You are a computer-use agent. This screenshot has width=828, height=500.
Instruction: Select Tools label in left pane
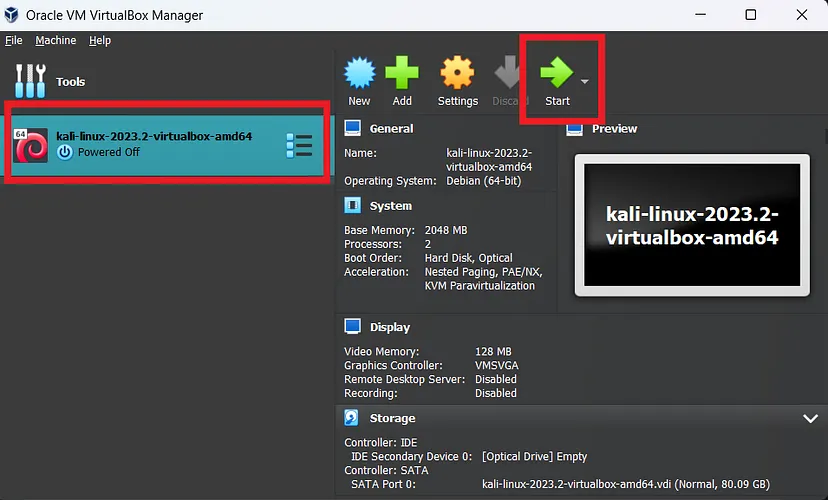70,81
